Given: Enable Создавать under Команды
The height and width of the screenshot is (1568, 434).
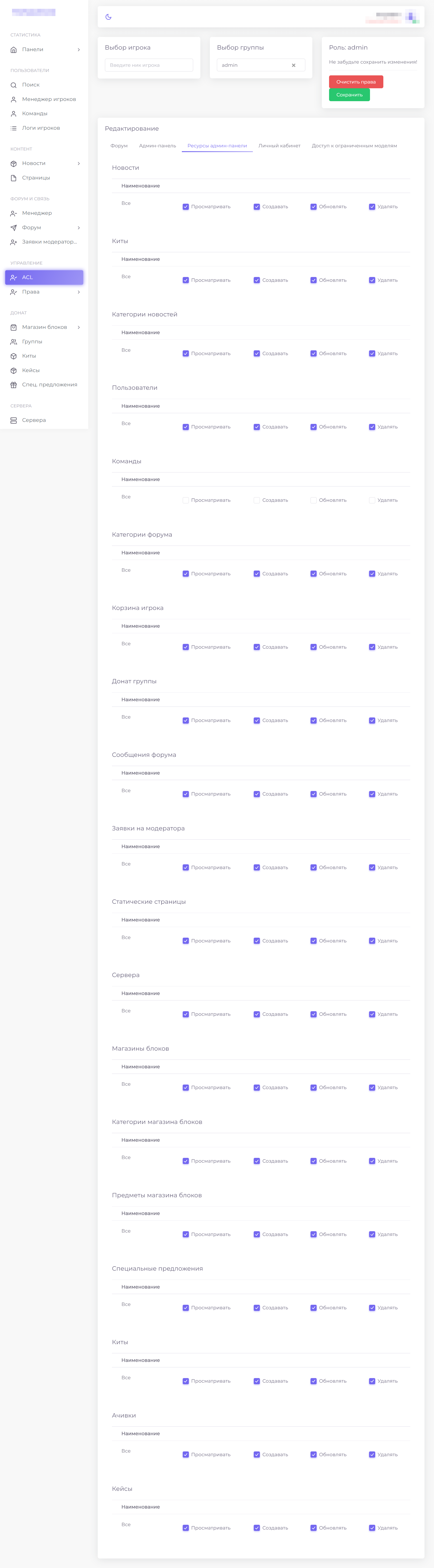Looking at the screenshot, I should [x=256, y=500].
